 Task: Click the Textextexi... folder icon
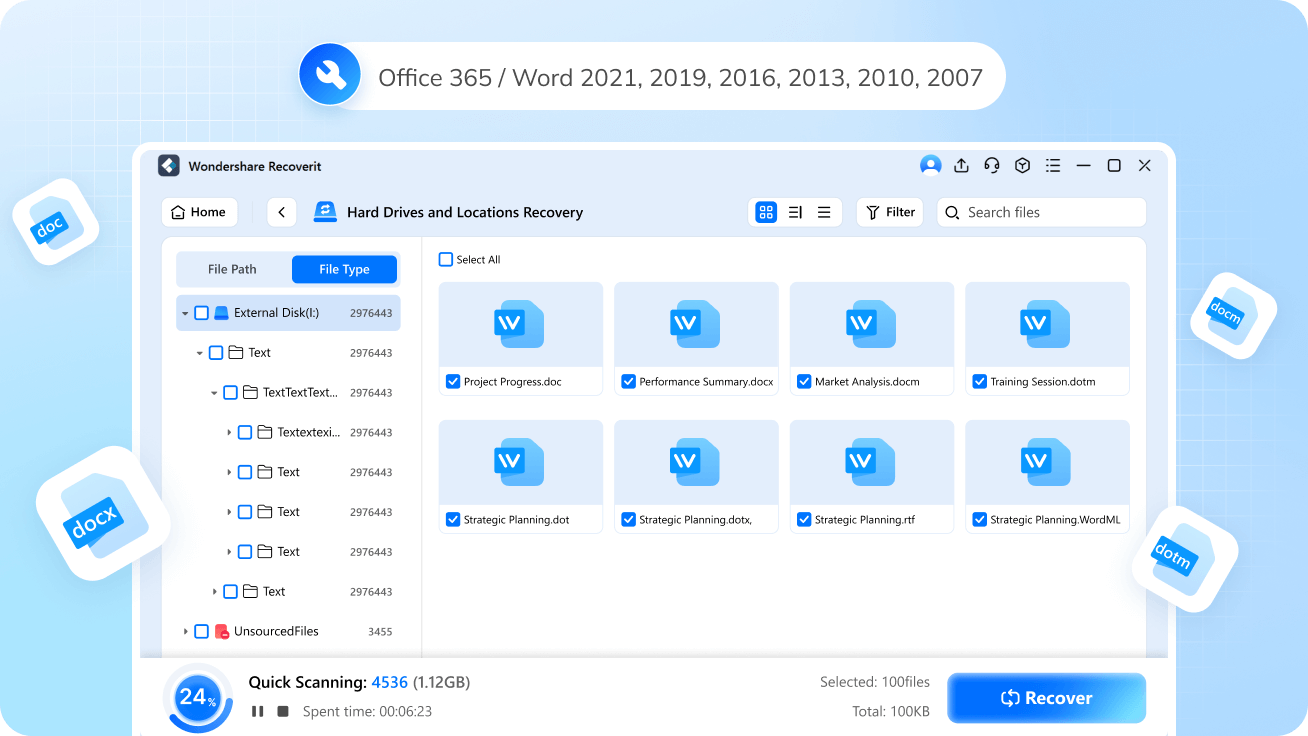265,432
